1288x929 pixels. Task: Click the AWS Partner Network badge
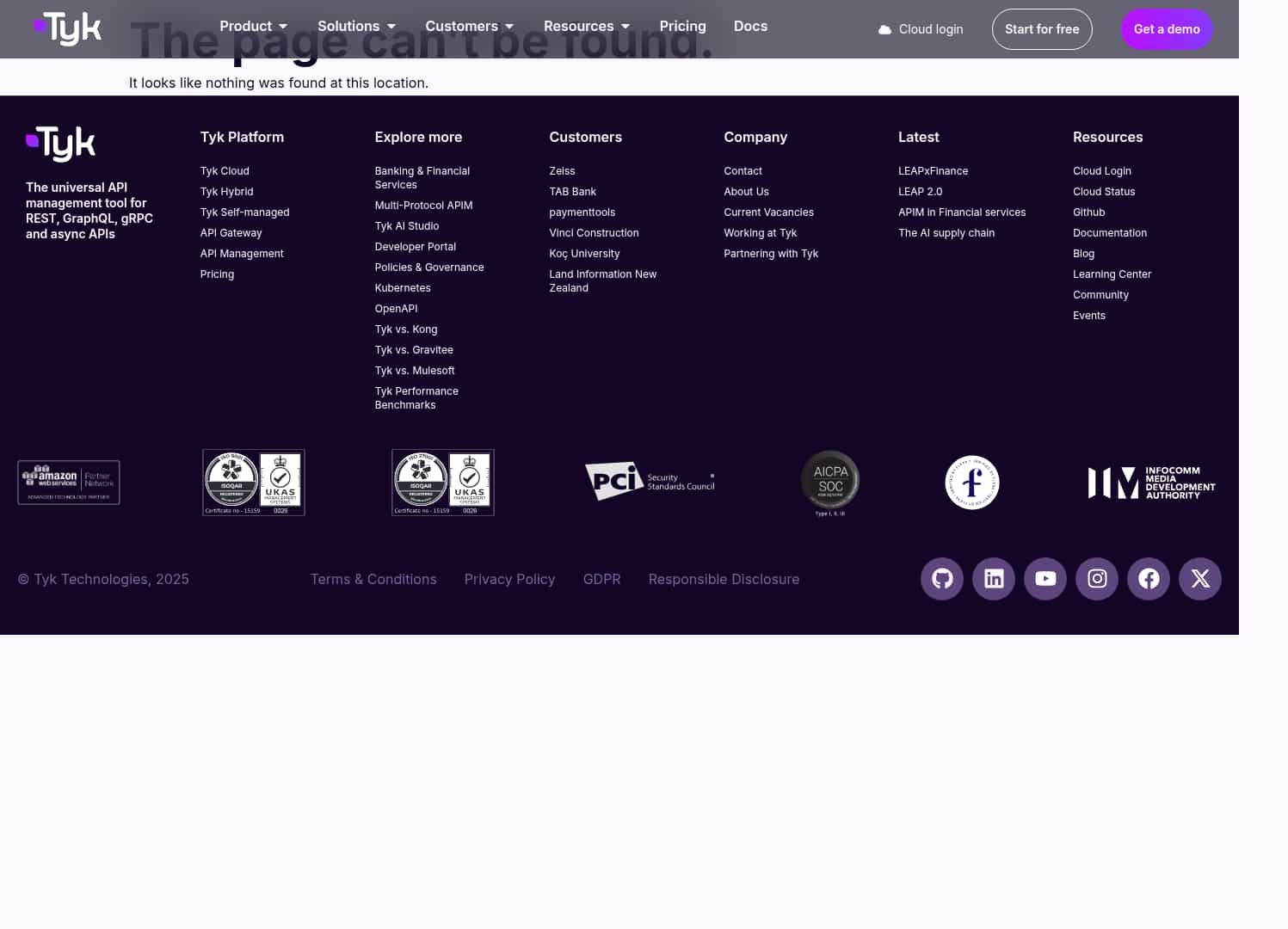[68, 482]
